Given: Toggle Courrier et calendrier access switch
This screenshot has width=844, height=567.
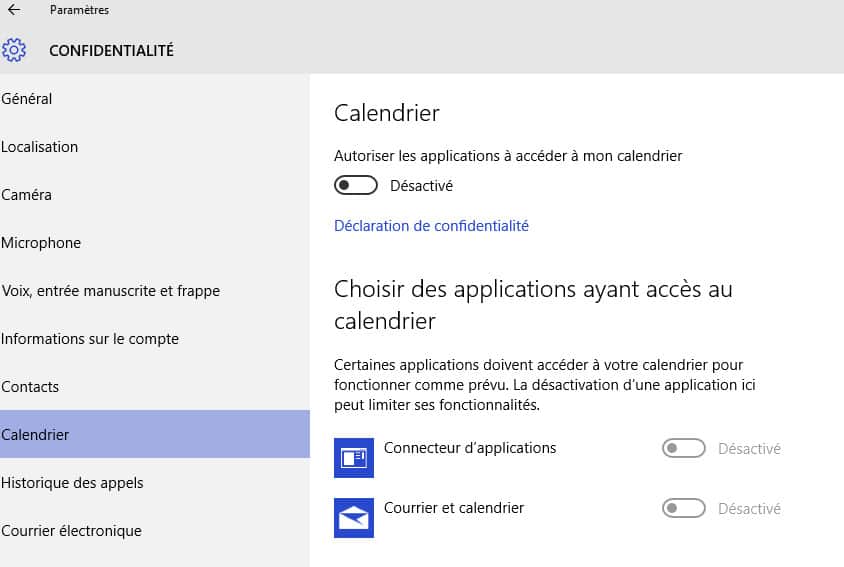Looking at the screenshot, I should (684, 508).
